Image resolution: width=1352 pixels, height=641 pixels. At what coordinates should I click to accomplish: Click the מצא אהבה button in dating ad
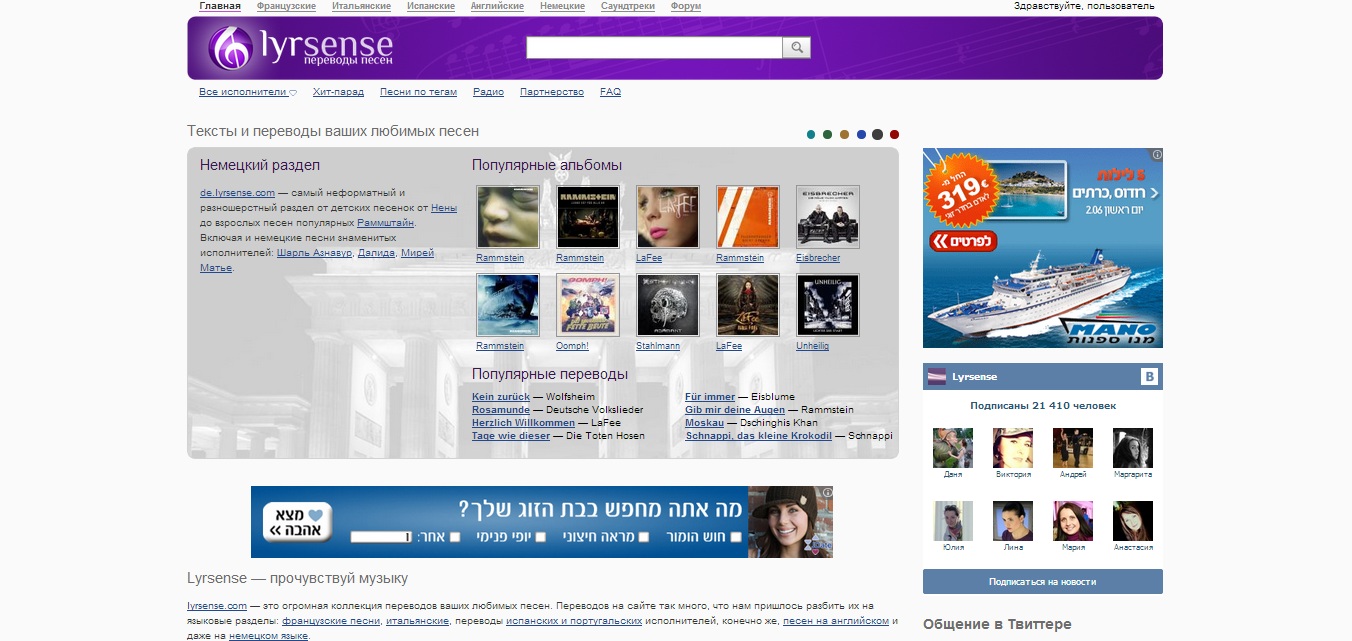(297, 522)
